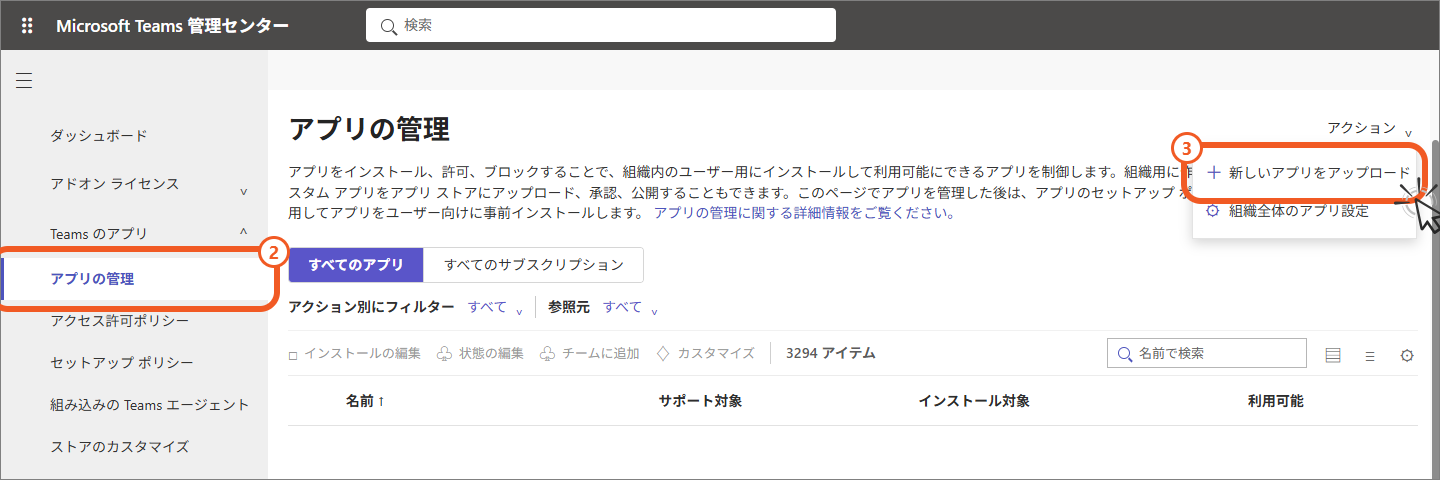
Task: Click the カスタマイズ diamond icon
Action: coord(663,354)
